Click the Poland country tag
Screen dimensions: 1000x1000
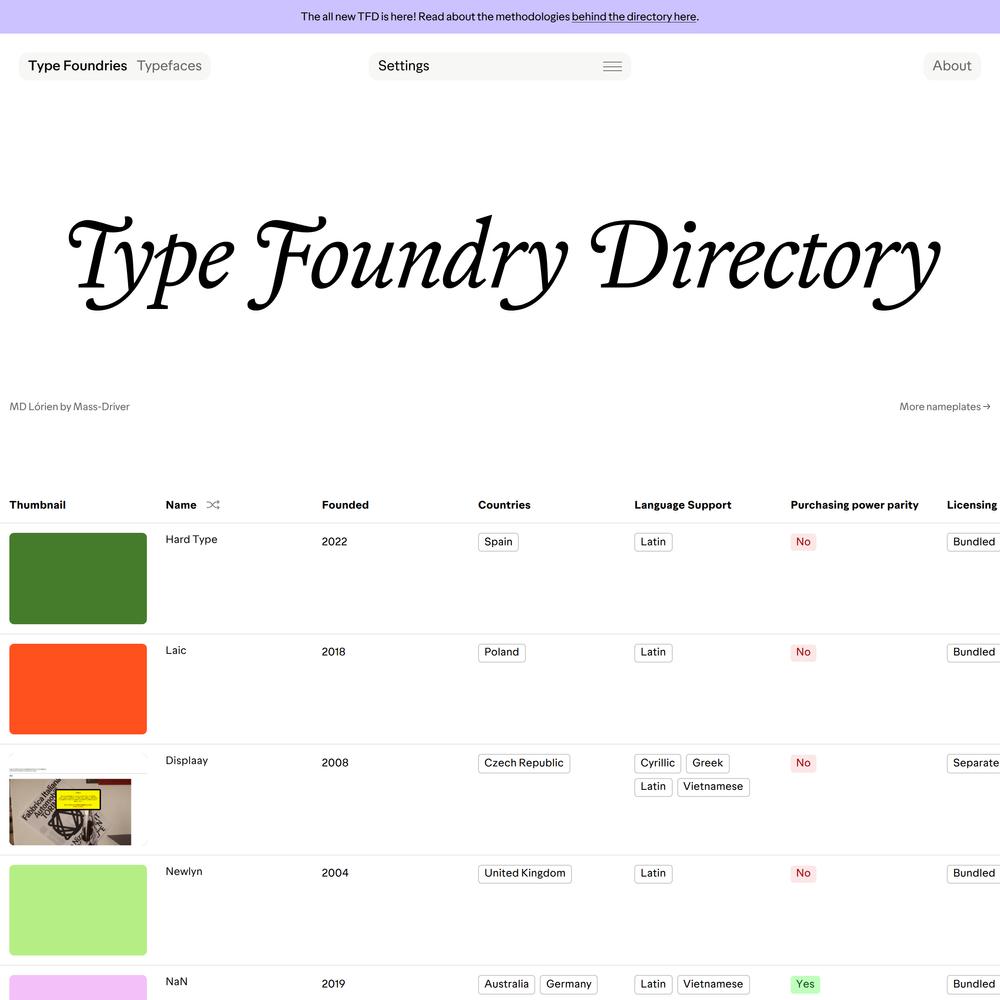[x=501, y=652]
